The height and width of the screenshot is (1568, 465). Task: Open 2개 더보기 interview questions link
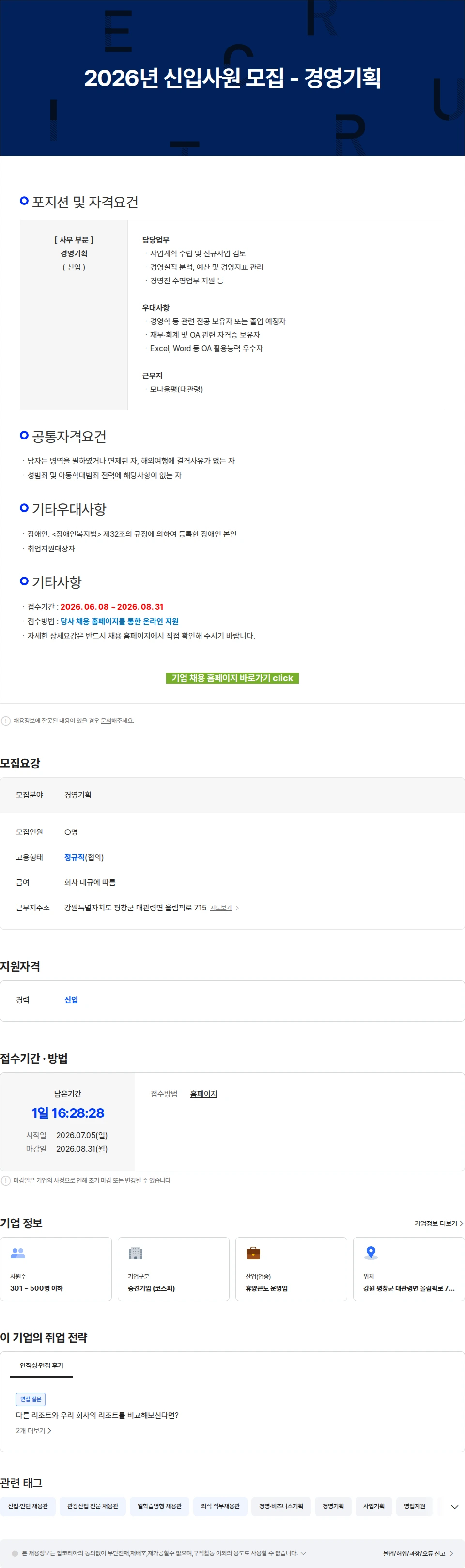(33, 1430)
